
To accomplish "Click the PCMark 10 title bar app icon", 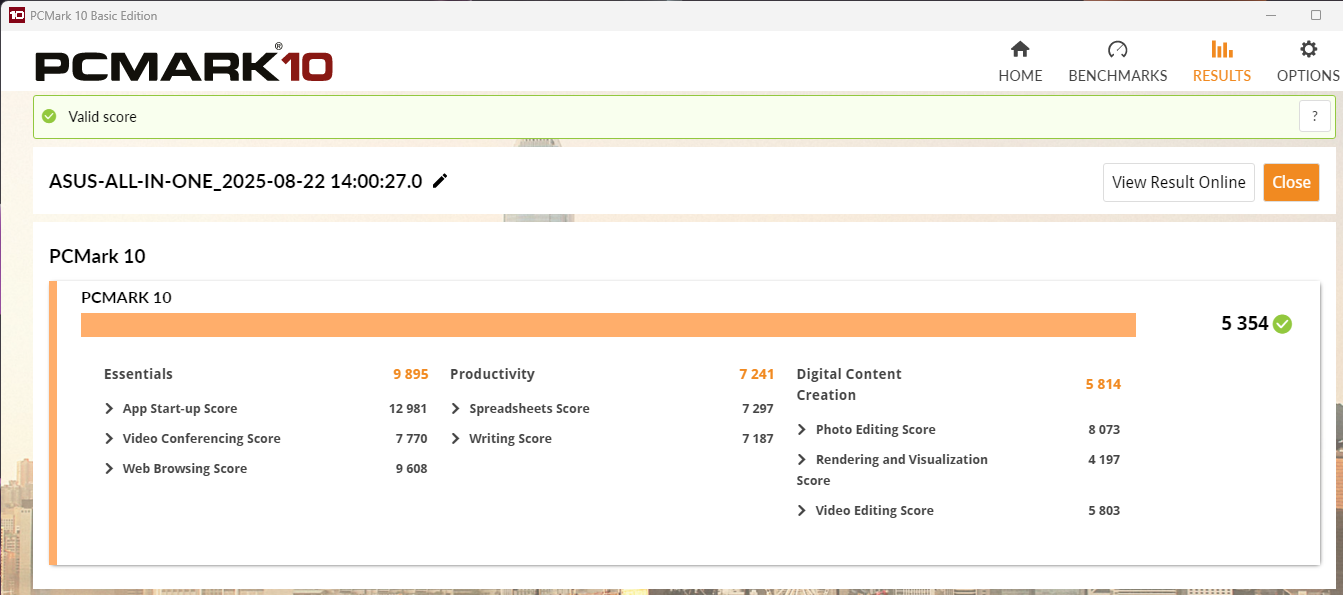I will point(16,15).
